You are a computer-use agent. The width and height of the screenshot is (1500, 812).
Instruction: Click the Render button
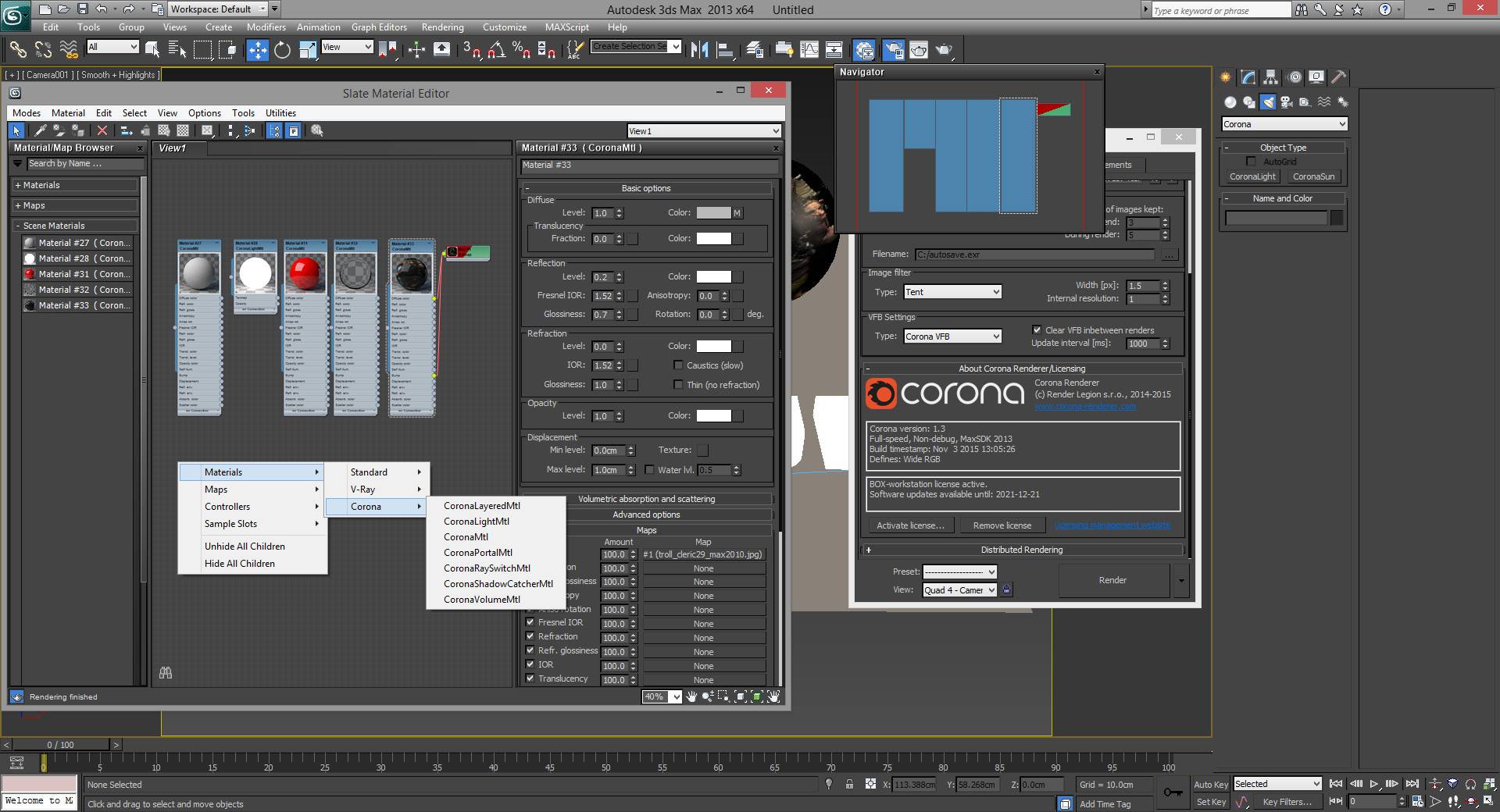click(x=1112, y=580)
